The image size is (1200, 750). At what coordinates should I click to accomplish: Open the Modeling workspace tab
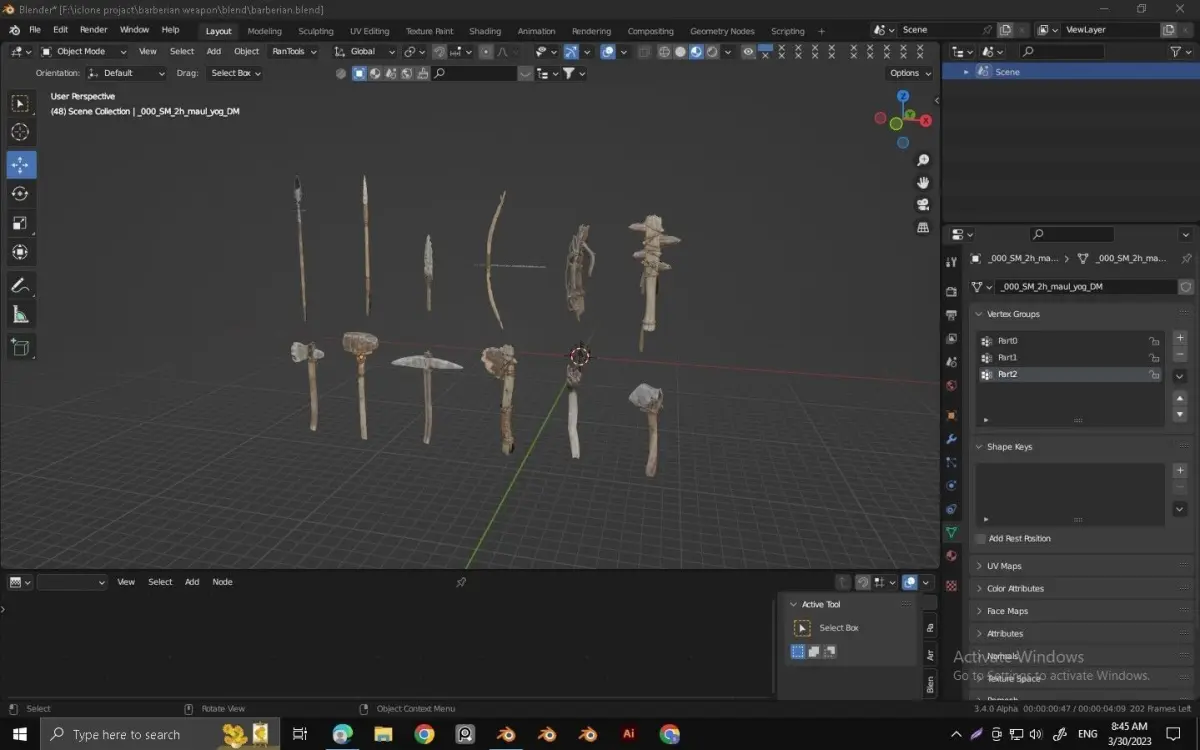264,31
